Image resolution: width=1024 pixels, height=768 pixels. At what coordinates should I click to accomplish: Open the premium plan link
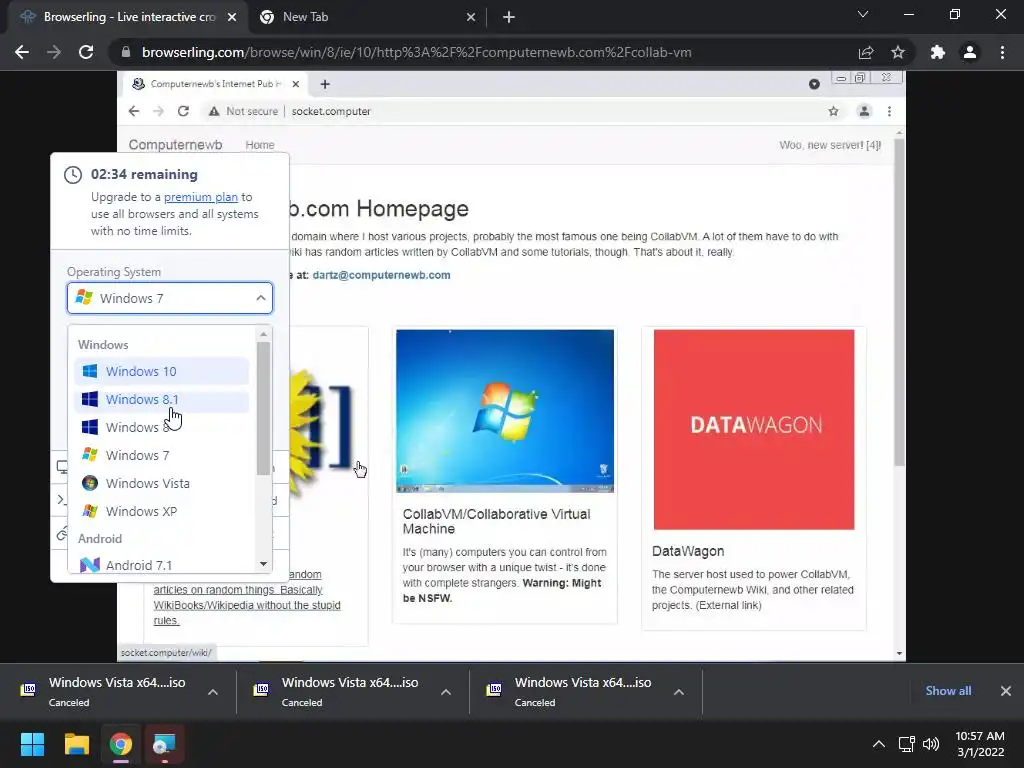pyautogui.click(x=200, y=197)
